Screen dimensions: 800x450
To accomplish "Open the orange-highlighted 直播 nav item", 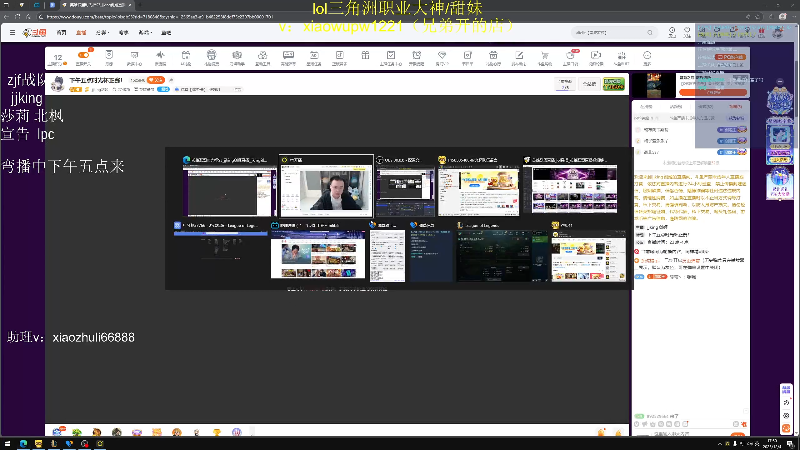I will (x=81, y=33).
